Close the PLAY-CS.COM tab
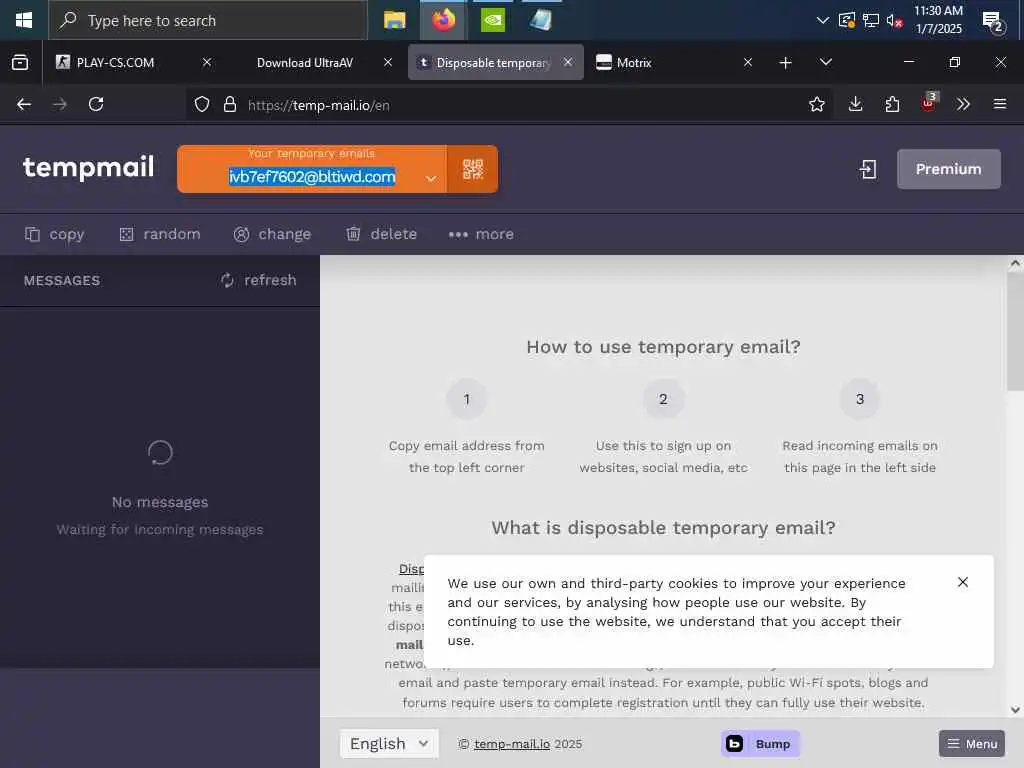The width and height of the screenshot is (1024, 768). coord(206,62)
